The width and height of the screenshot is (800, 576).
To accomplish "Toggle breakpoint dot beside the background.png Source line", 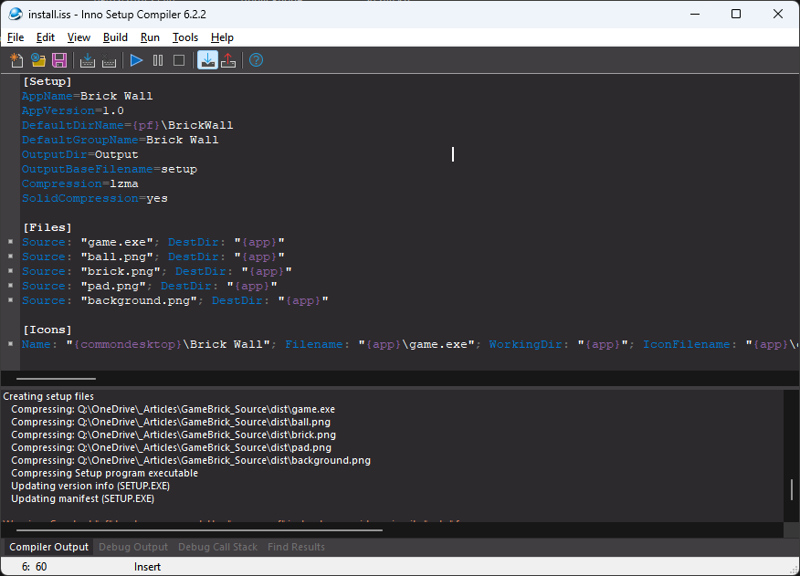I will click(x=10, y=300).
